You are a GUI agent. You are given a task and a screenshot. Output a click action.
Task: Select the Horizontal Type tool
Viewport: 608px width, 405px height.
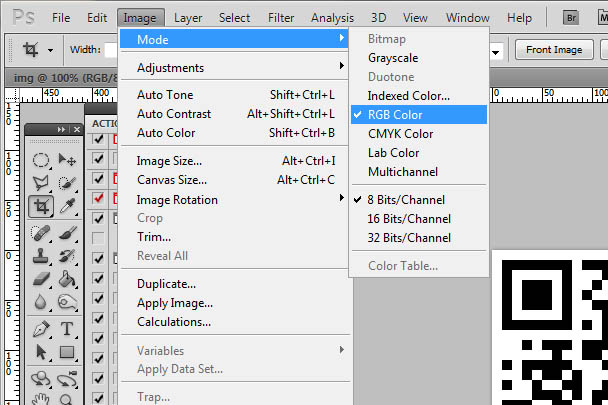(x=68, y=329)
